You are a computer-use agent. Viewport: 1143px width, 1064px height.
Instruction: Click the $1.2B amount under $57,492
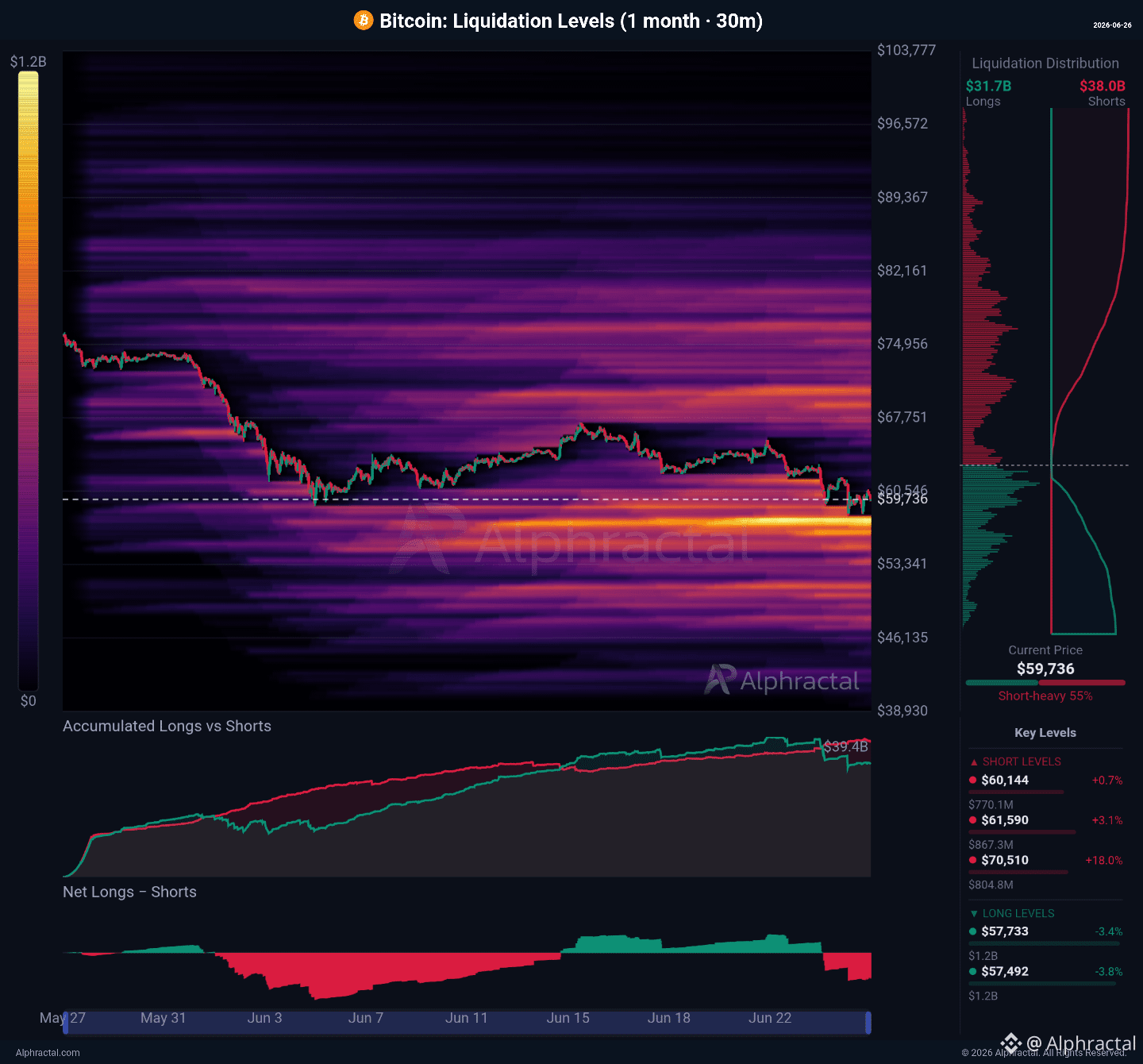pos(983,996)
